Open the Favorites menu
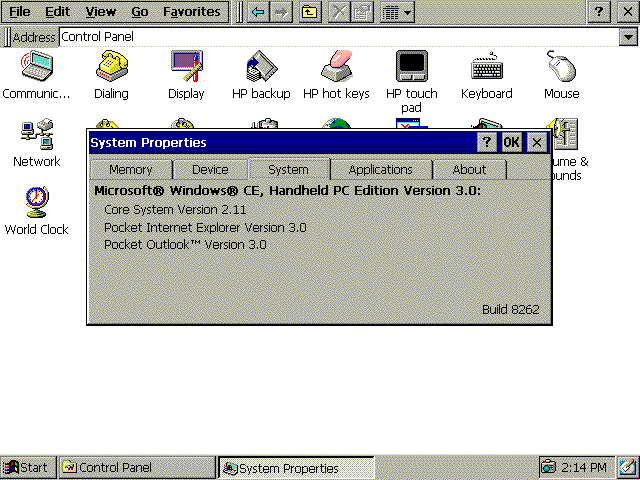 [191, 12]
